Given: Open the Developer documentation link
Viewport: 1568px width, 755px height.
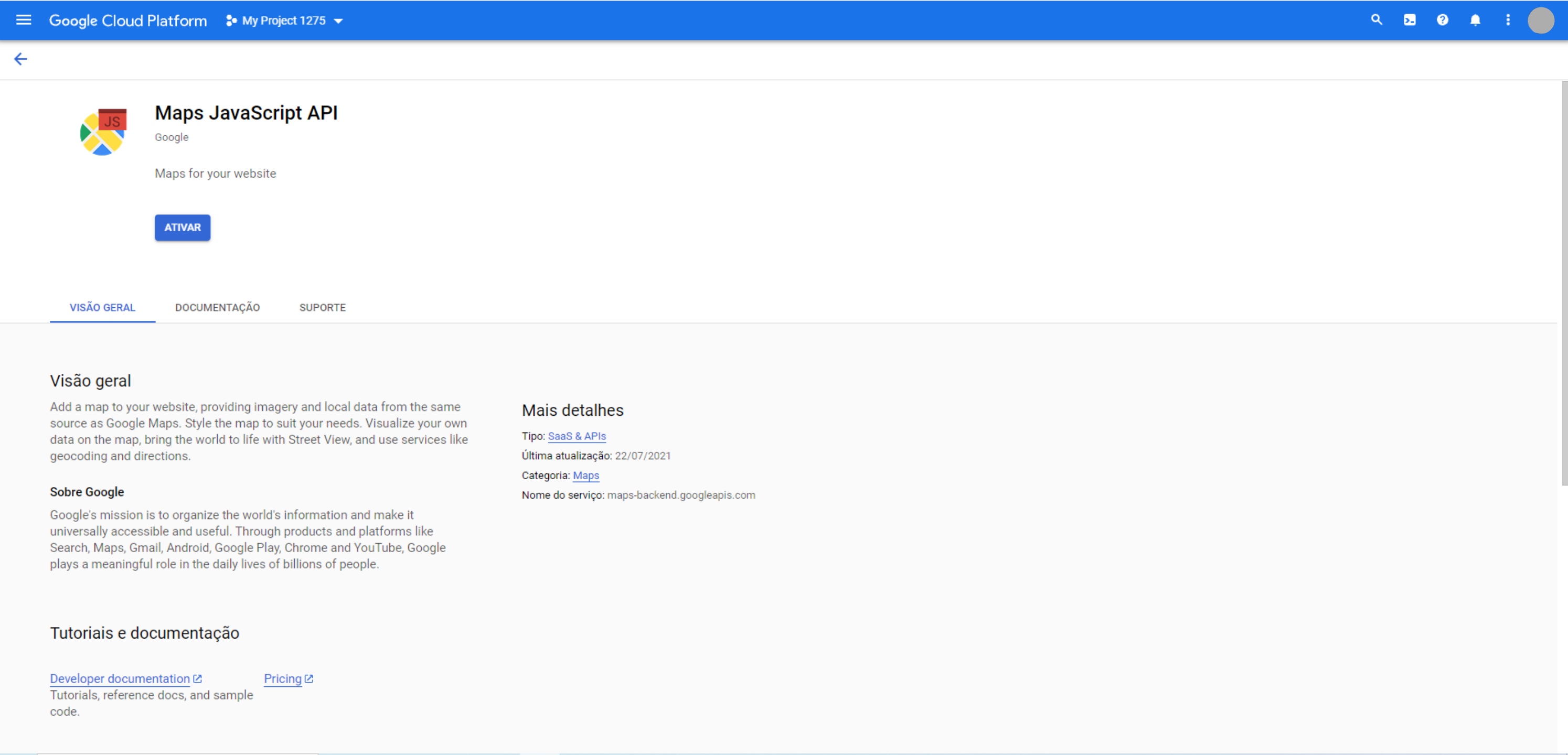Looking at the screenshot, I should tap(120, 678).
